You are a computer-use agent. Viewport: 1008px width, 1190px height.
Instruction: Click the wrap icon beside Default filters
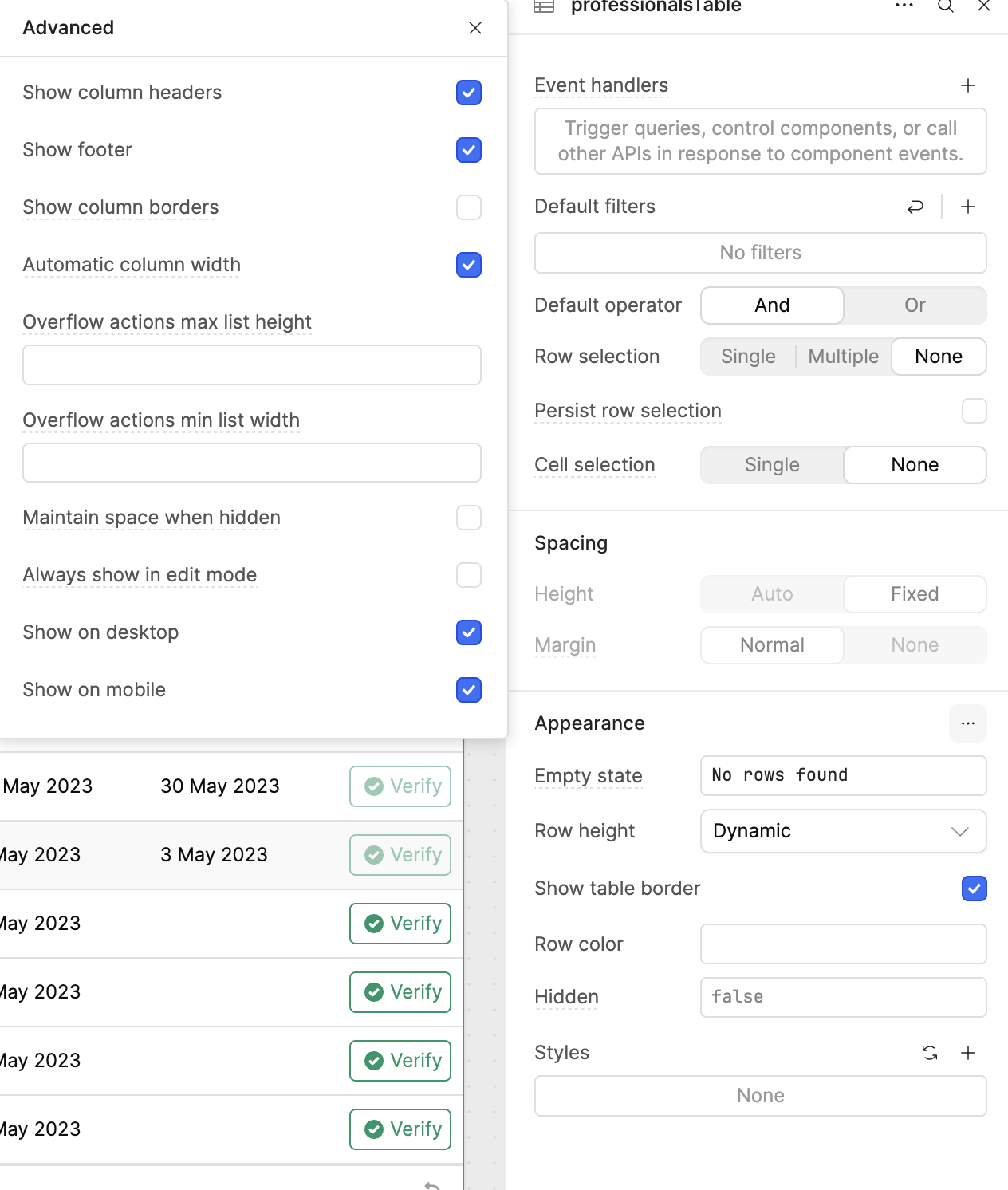915,207
